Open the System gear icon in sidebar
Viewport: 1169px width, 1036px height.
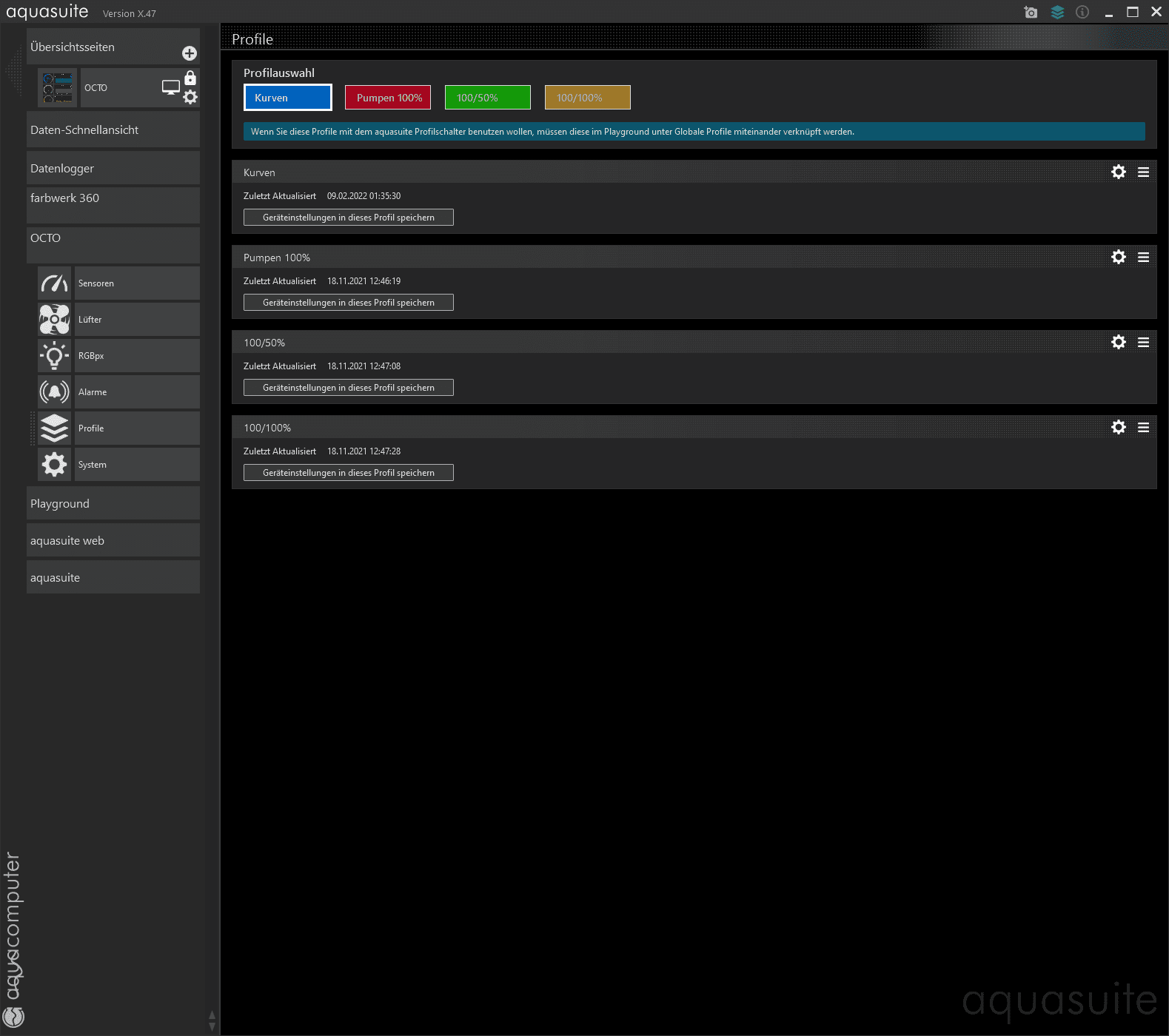pyautogui.click(x=55, y=465)
